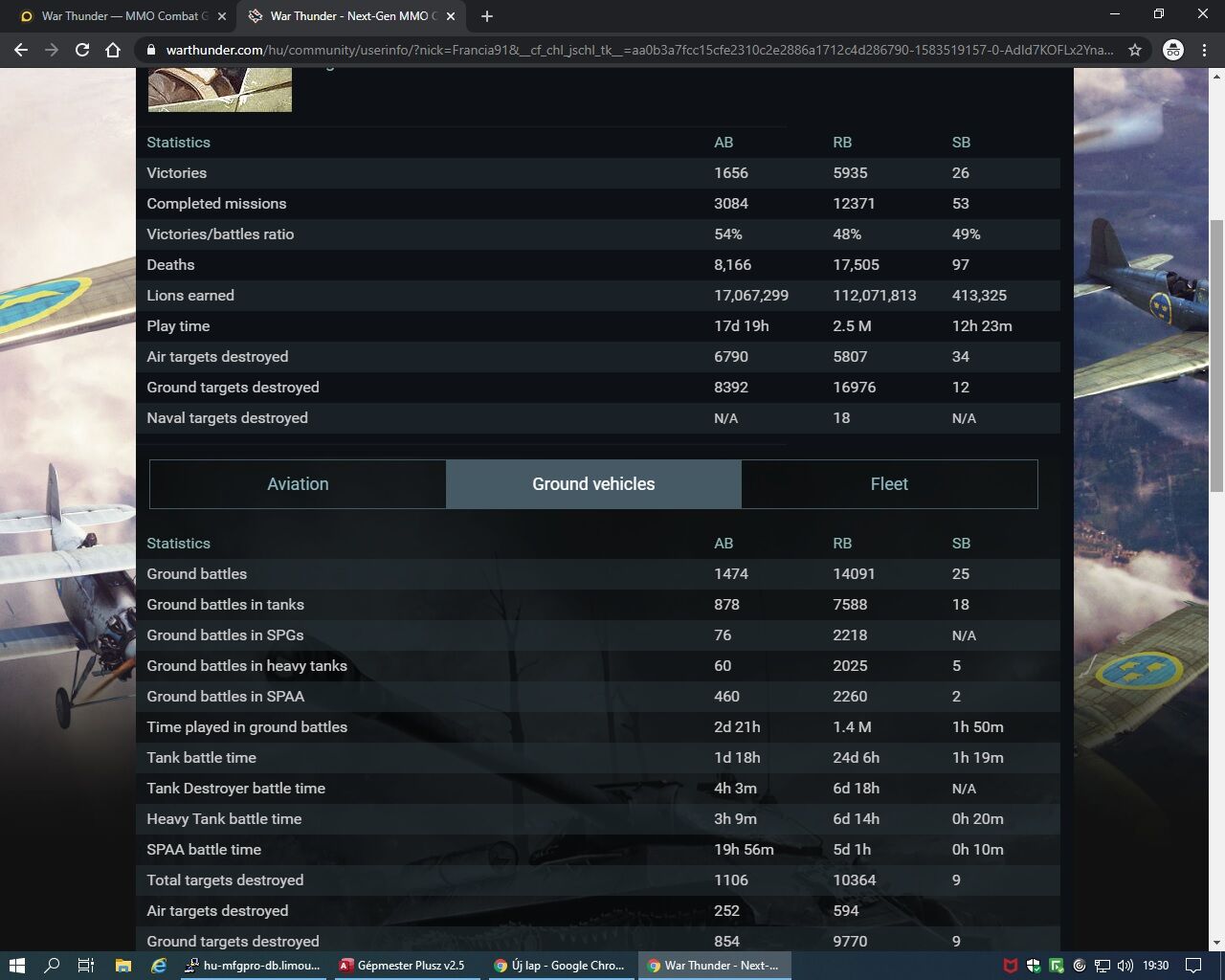The image size is (1225, 980).
Task: Bookmark this page with the star icon
Action: 1135,50
